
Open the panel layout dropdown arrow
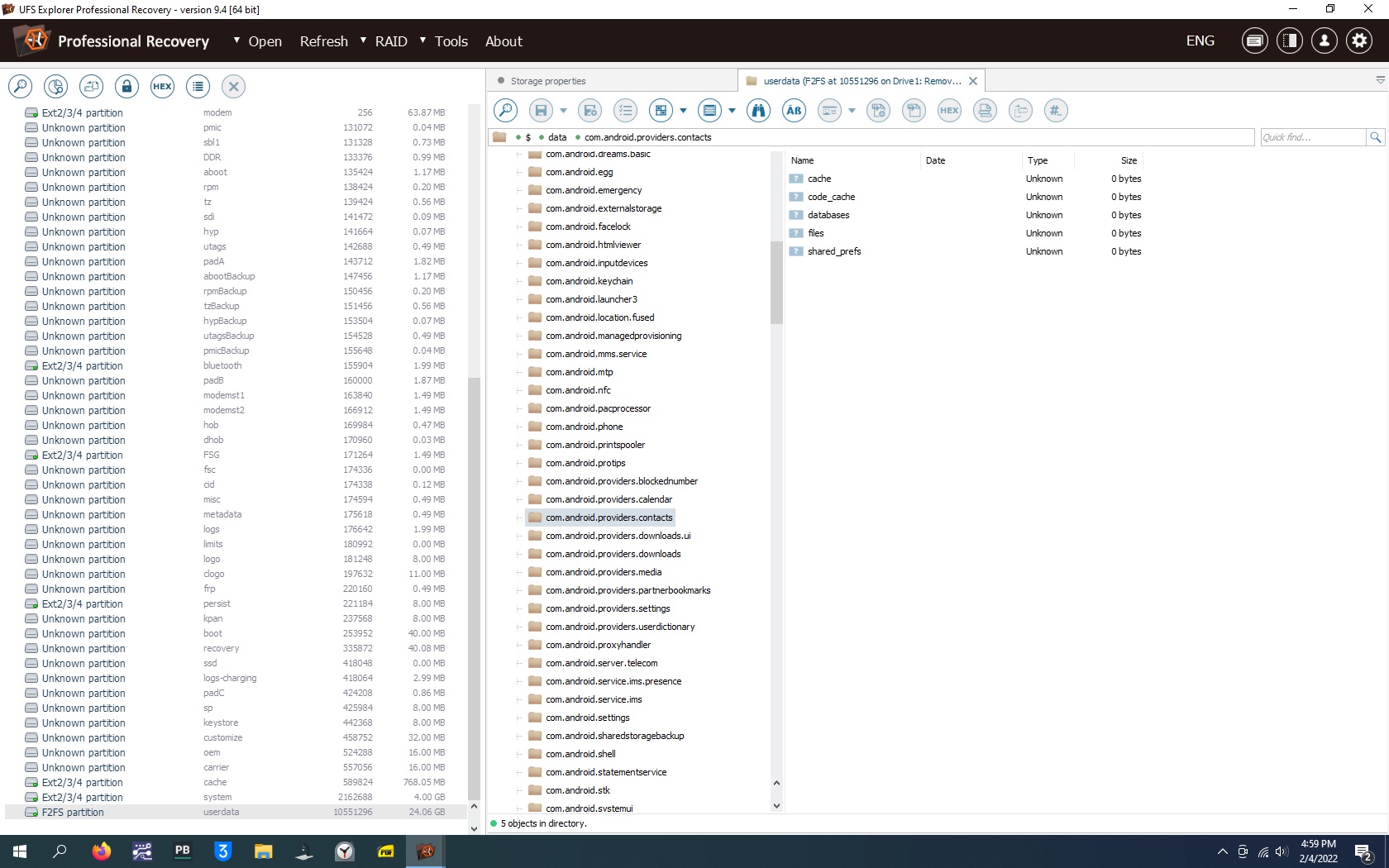coord(684,110)
